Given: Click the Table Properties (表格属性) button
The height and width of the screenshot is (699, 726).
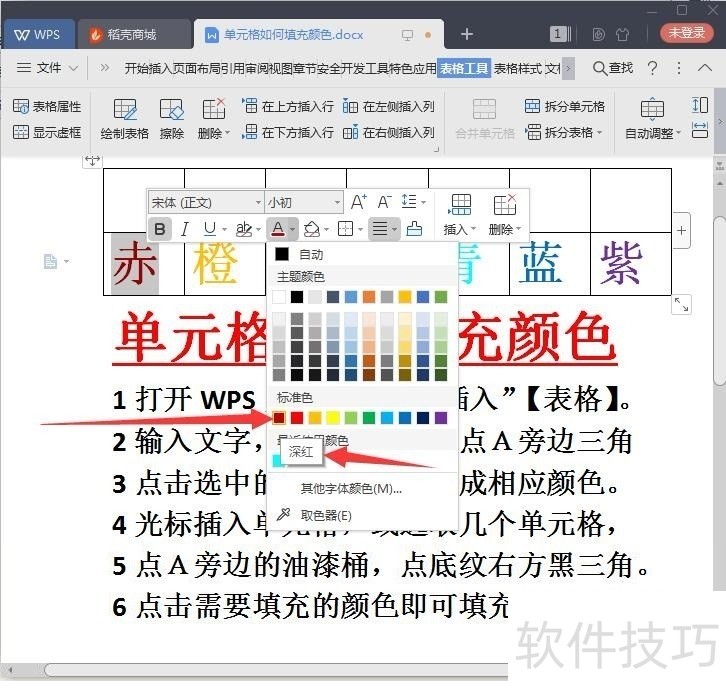Looking at the screenshot, I should [47, 106].
